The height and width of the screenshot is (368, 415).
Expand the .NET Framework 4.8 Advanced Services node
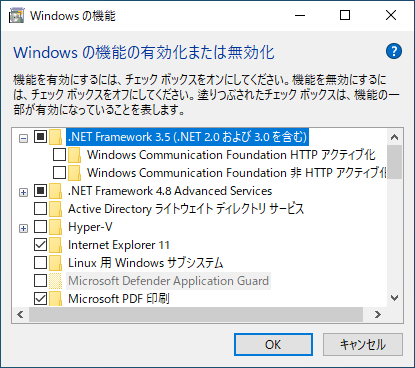[23, 192]
